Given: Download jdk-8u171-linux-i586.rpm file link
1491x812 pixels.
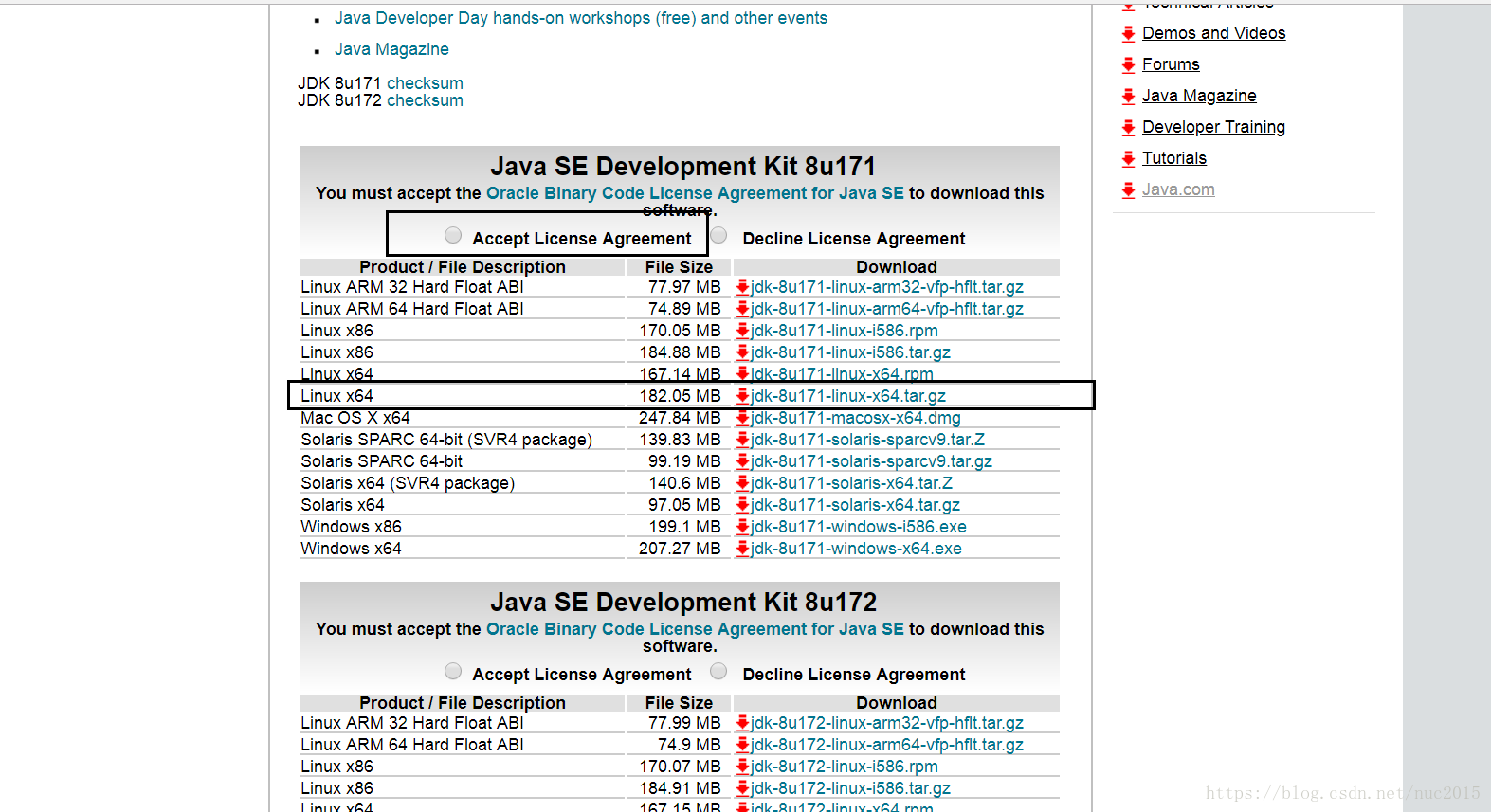Looking at the screenshot, I should (845, 331).
